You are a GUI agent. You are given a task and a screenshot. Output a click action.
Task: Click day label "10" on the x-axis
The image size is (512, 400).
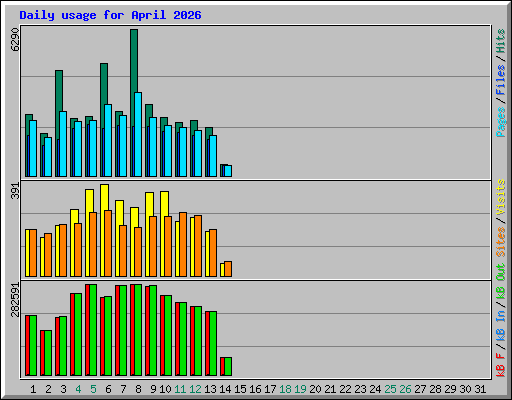[x=165, y=389]
